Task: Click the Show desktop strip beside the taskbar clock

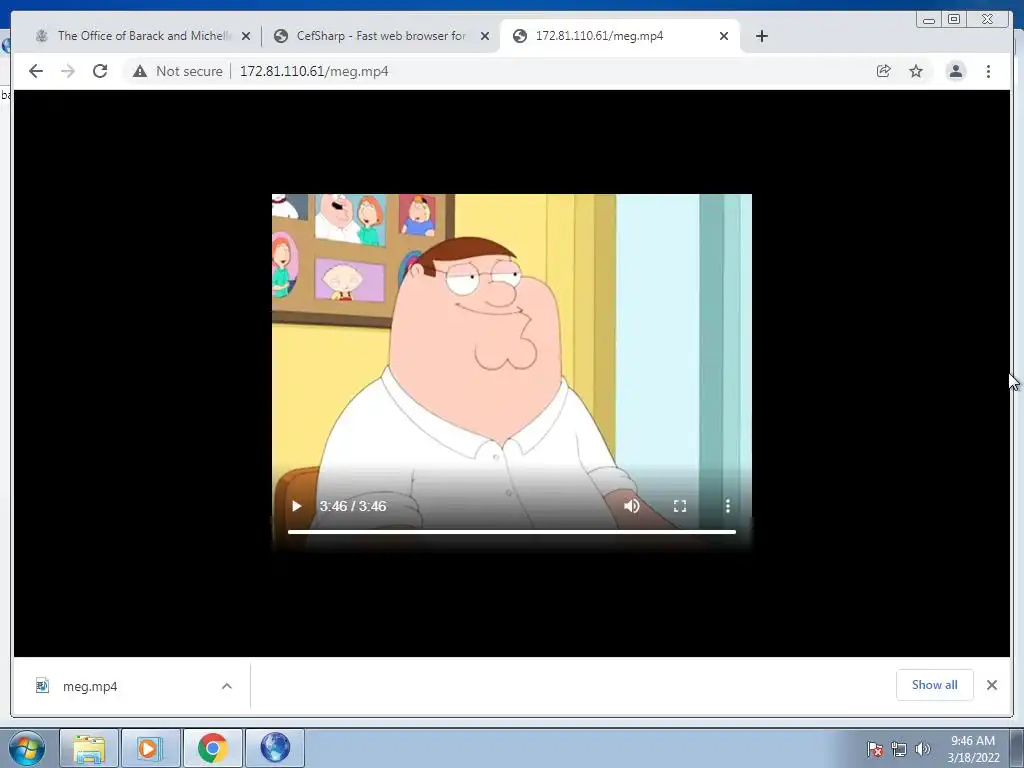Action: coord(1017,748)
